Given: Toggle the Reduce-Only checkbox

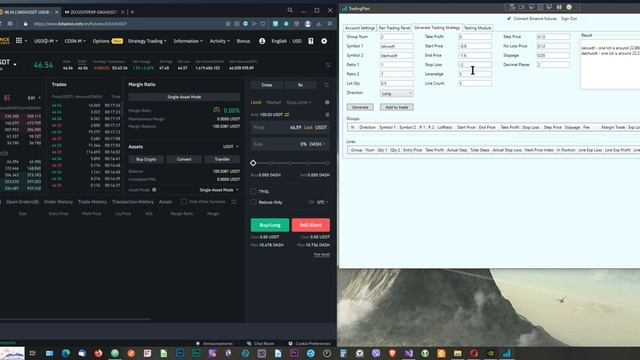Looking at the screenshot, I should tap(254, 202).
